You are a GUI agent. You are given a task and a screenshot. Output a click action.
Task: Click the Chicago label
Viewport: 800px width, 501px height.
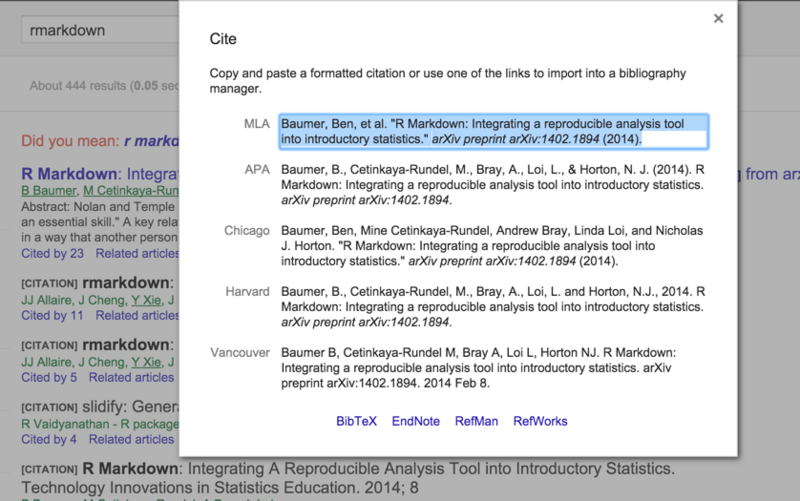click(247, 231)
